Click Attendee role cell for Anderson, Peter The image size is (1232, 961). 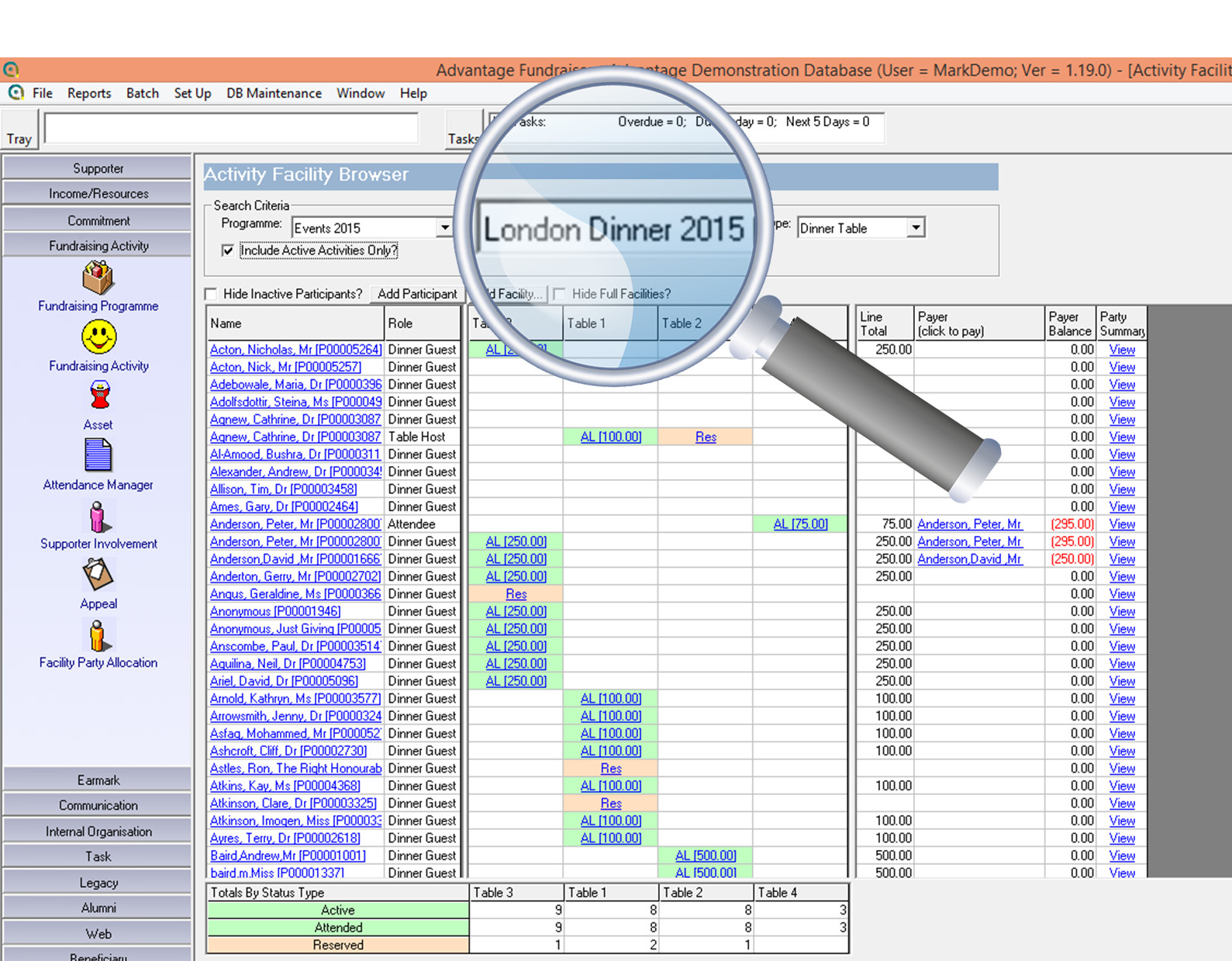coord(423,524)
